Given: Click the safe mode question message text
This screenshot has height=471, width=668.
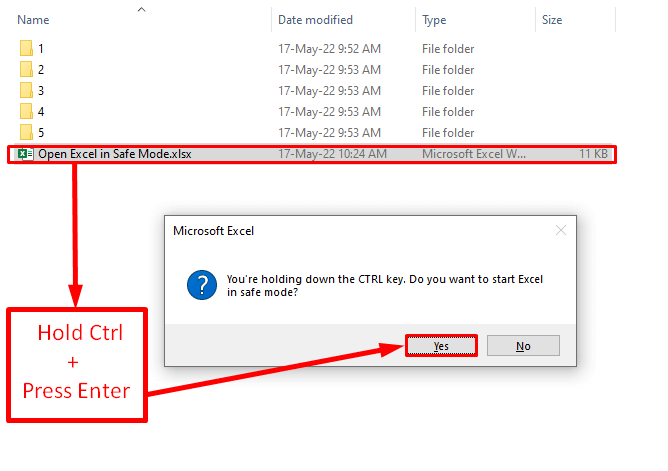Looking at the screenshot, I should pos(385,285).
